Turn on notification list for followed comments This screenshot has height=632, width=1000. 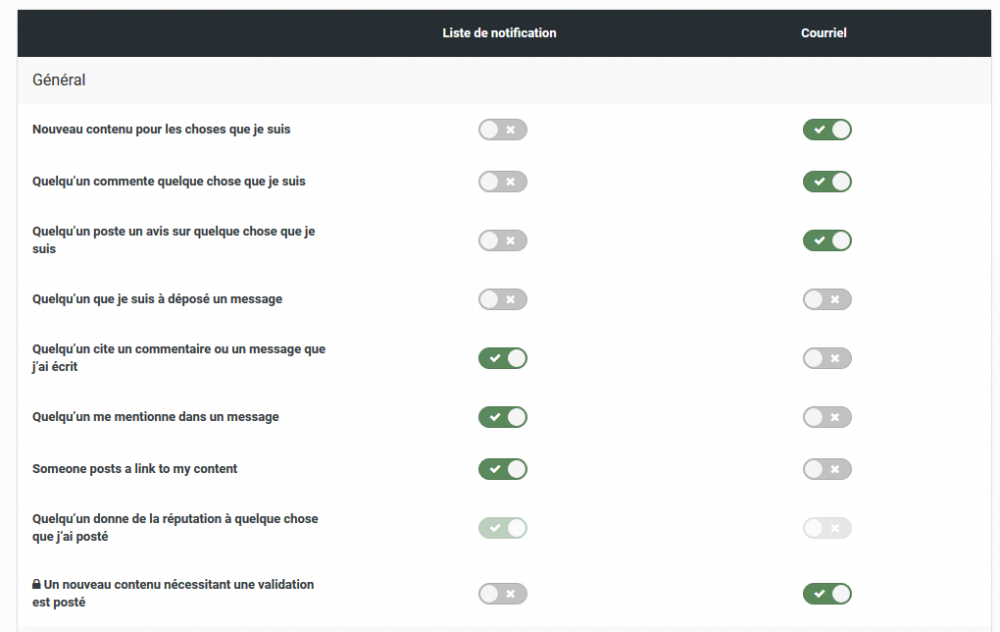click(x=502, y=182)
